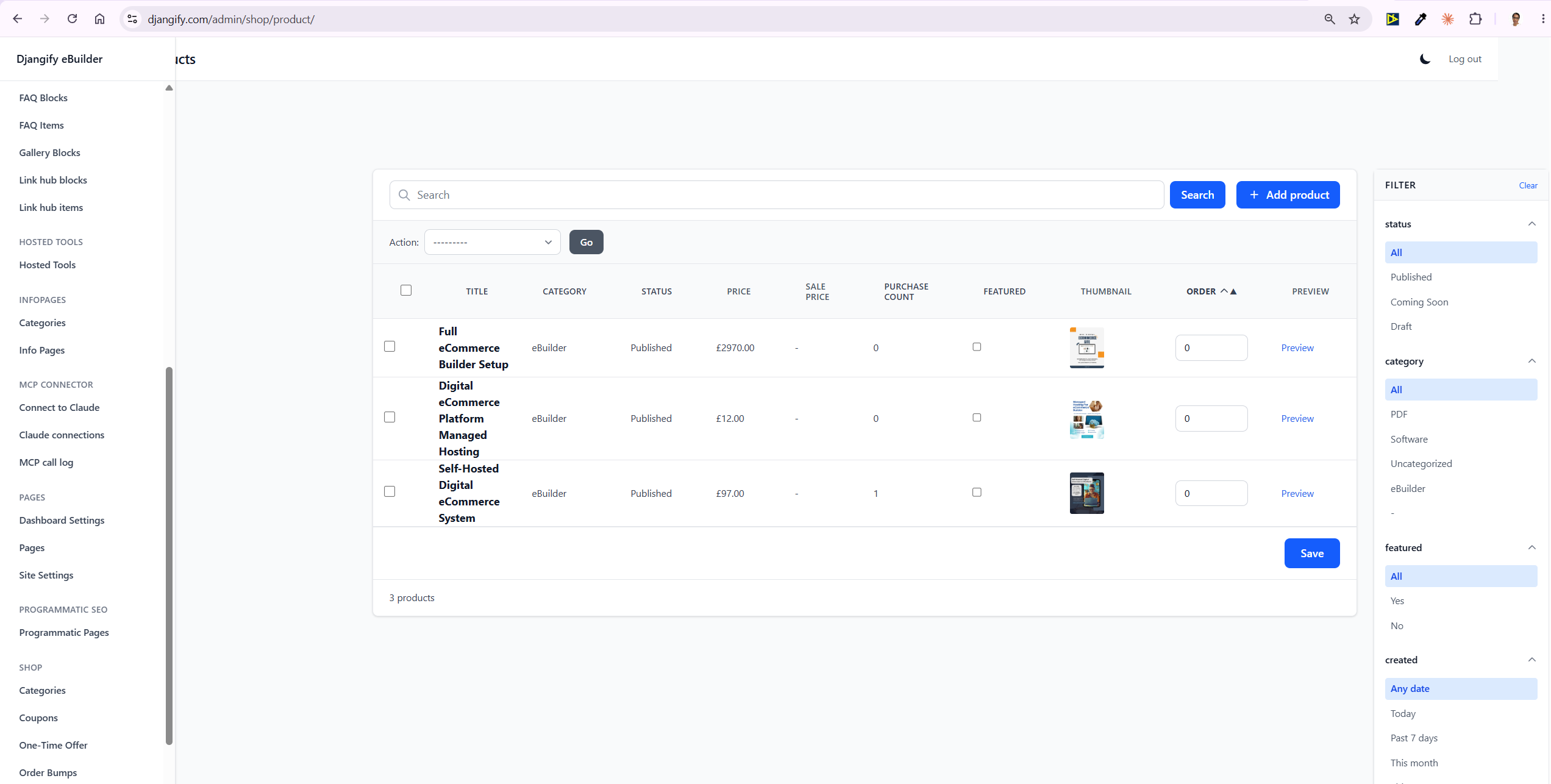Screen dimensions: 1551x784
Task: Open Connect to Claude in the sidebar
Action: [x=59, y=407]
